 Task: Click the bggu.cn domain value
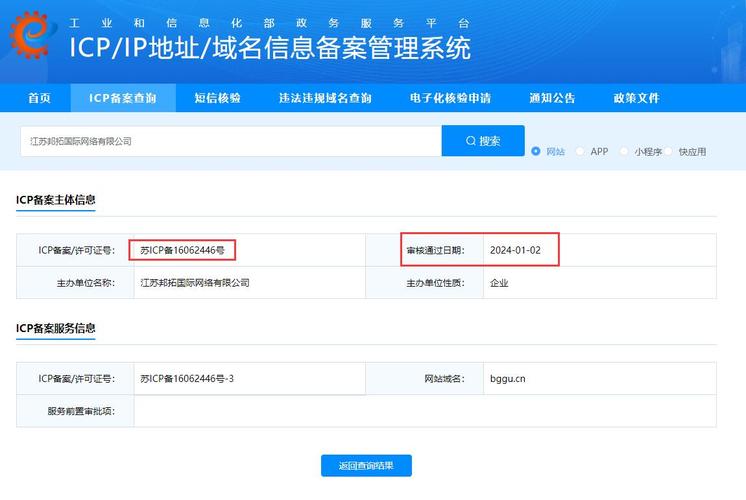(x=508, y=379)
